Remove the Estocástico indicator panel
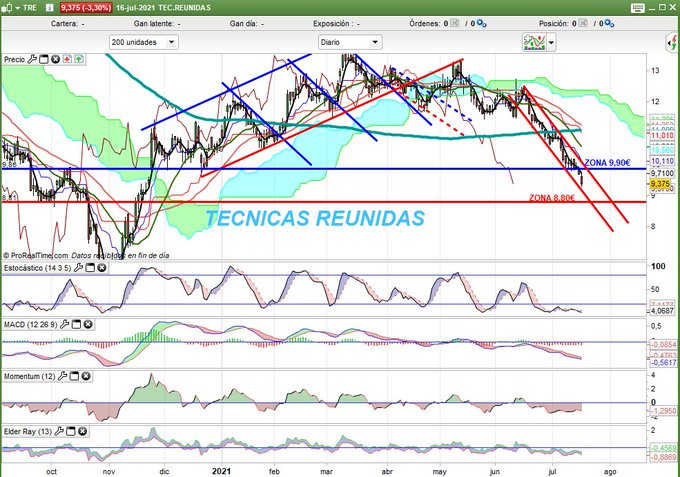Screen dimensions: 680x477 pos(102,268)
